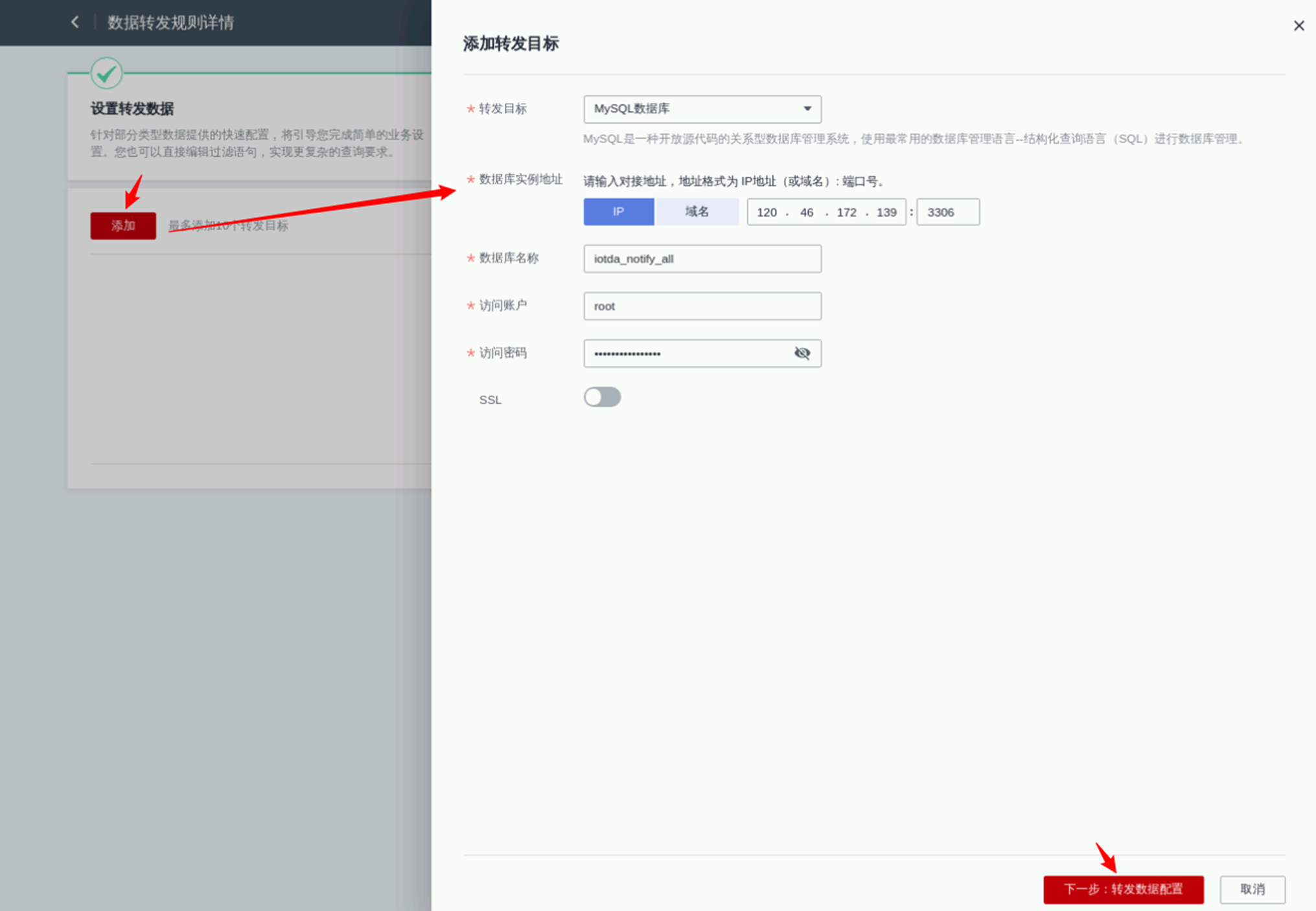This screenshot has width=1316, height=911.
Task: Click the back arrow in the header
Action: pos(75,22)
